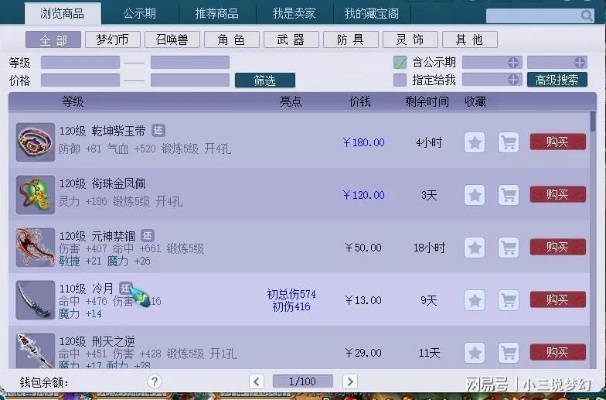The height and width of the screenshot is (400, 606).
Task: Open the 刑天之逆 weapon item thumbnail
Action: tap(35, 350)
